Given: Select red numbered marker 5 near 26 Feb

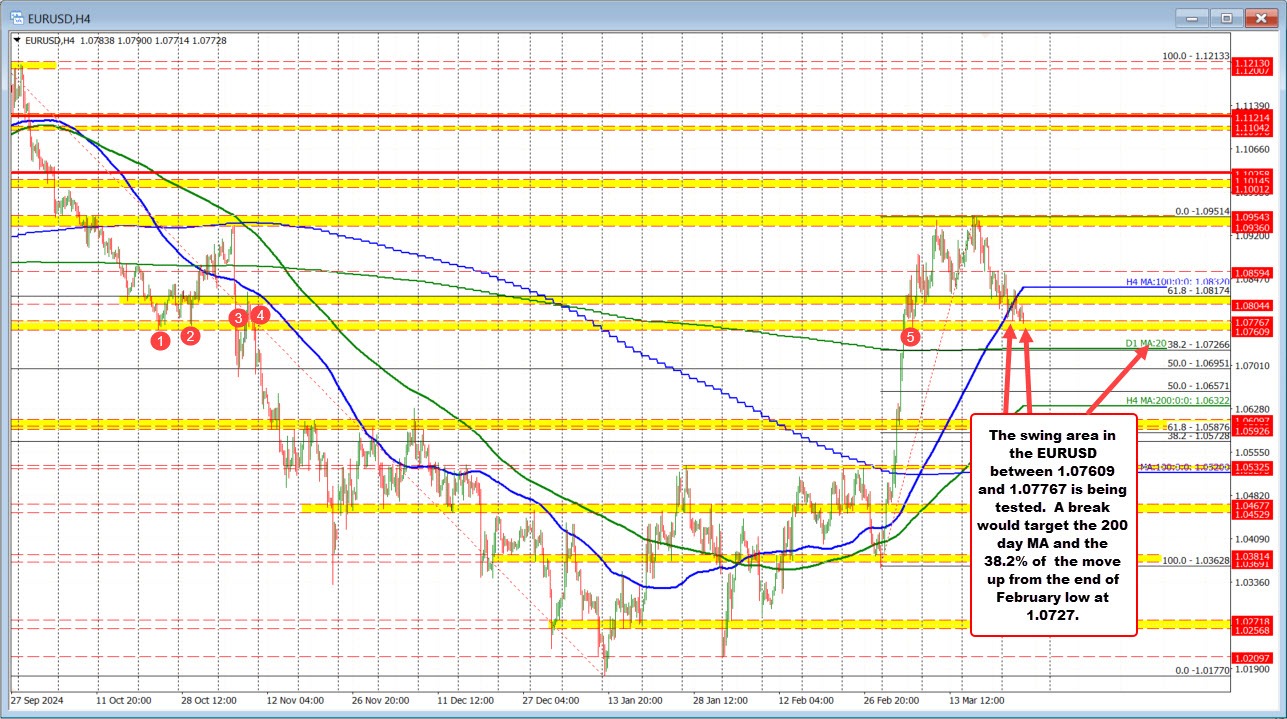Looking at the screenshot, I should coord(910,338).
